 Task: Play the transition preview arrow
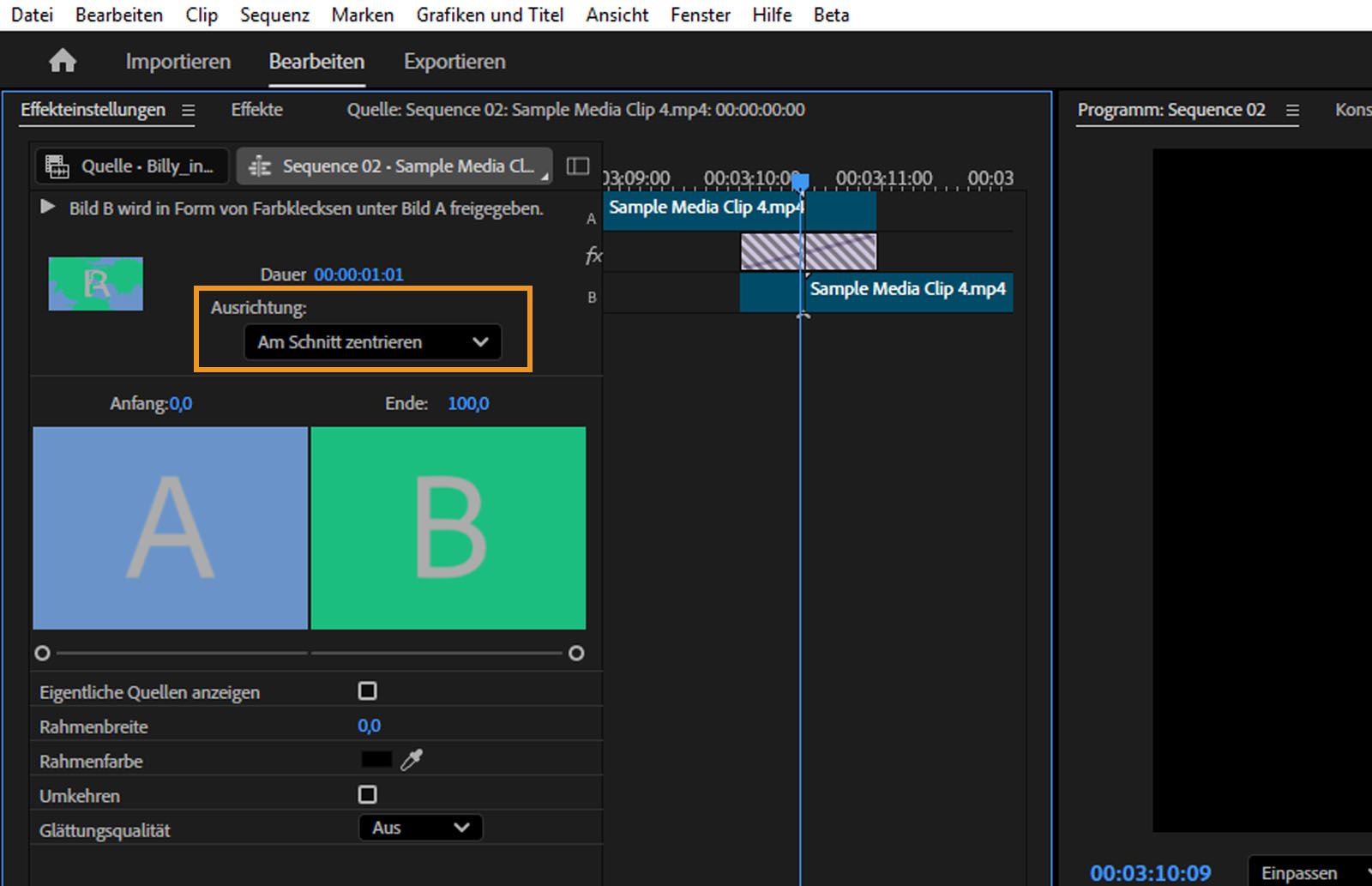[x=48, y=208]
